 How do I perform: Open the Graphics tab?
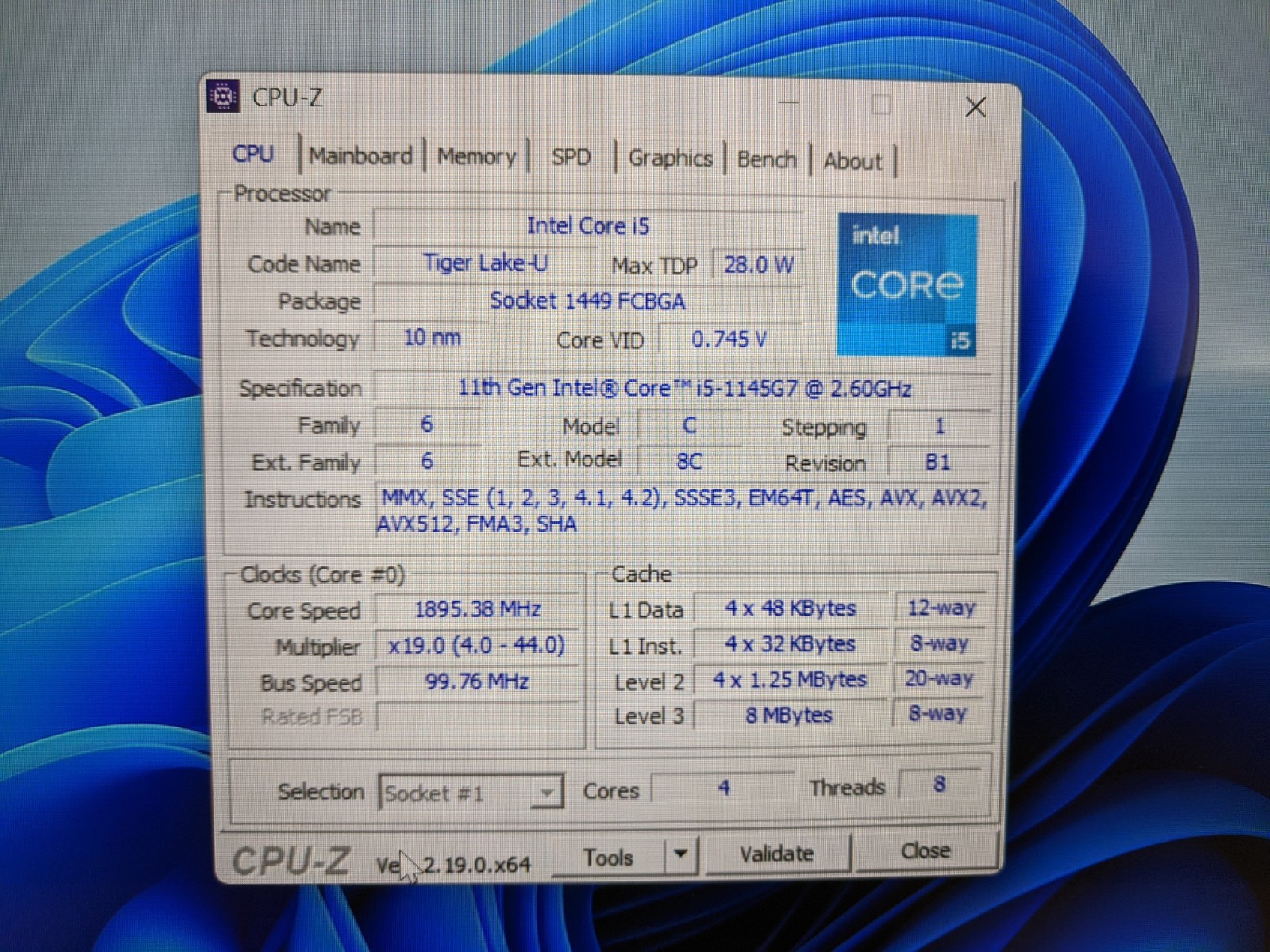(671, 158)
